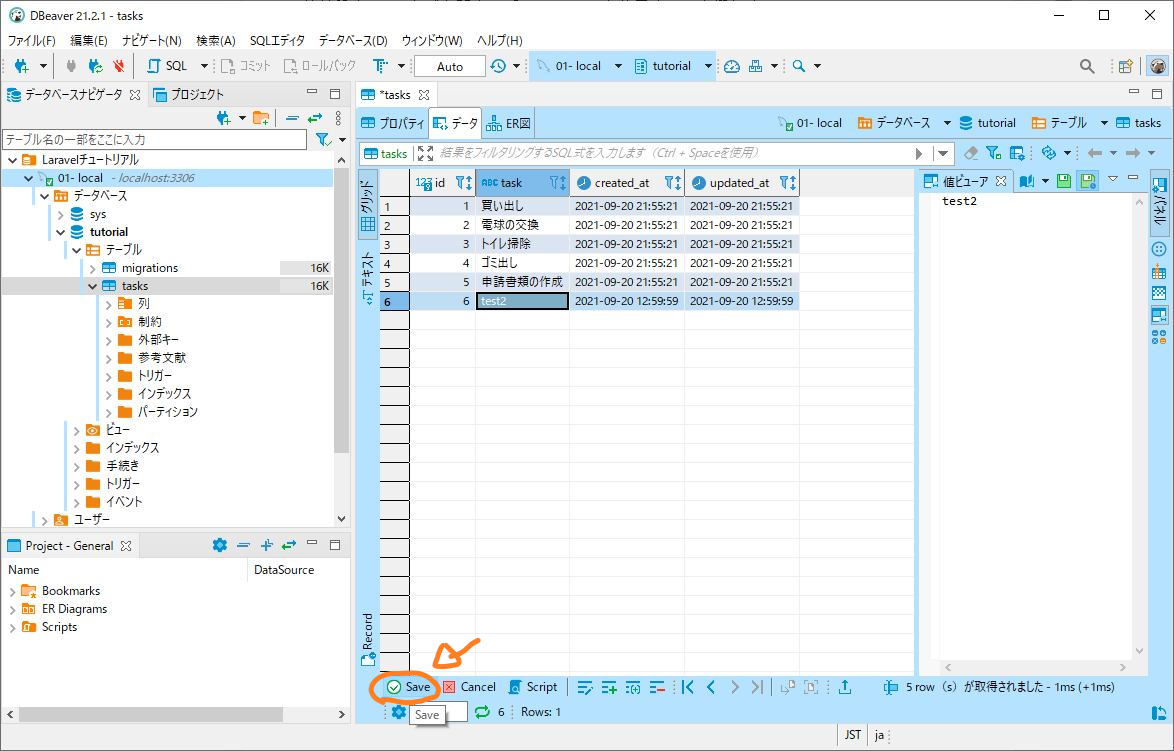Screen dimensions: 1174x751
Task: Close the 値ビューア panel tab
Action: [1000, 181]
